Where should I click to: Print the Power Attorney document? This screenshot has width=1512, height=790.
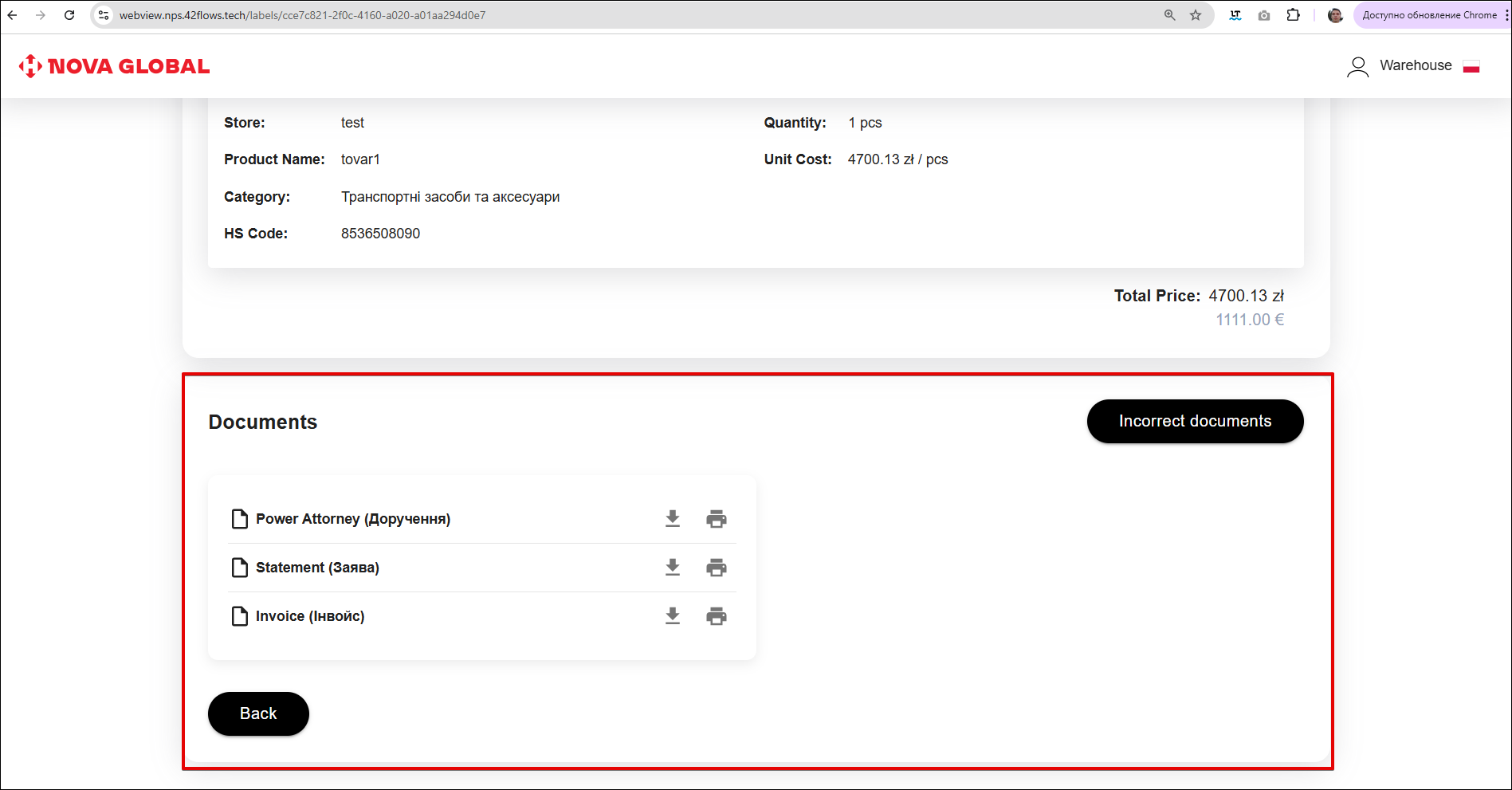point(716,519)
